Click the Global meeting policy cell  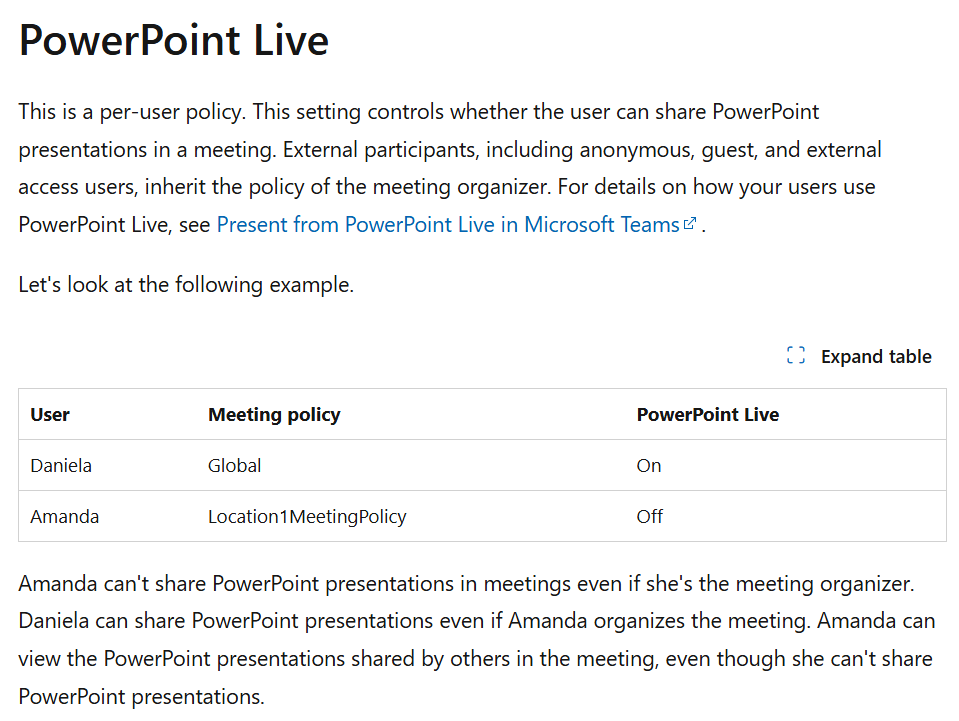click(234, 465)
